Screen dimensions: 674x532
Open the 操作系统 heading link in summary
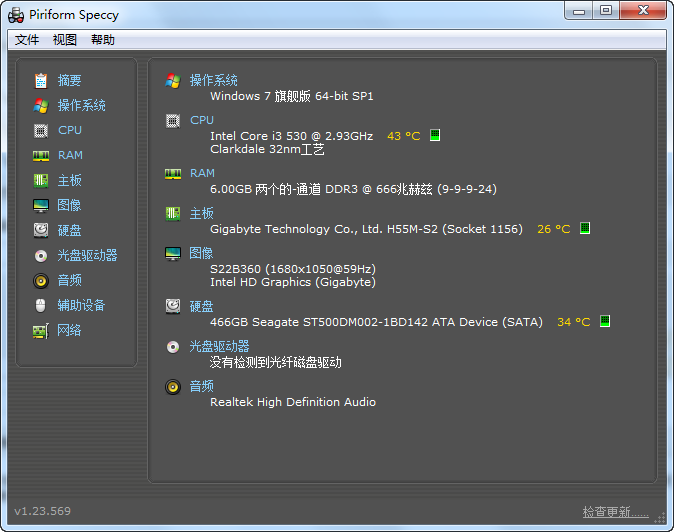pos(214,80)
